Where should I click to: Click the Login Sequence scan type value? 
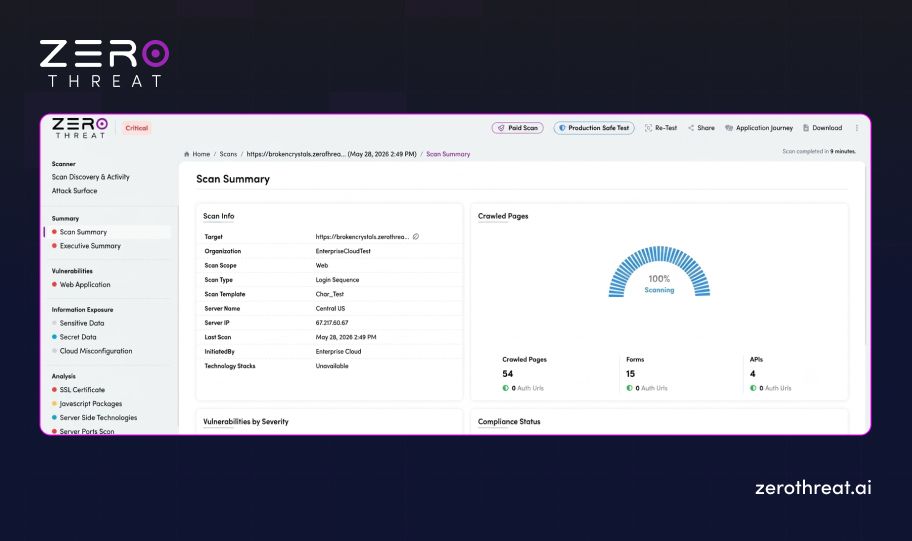click(x=337, y=280)
